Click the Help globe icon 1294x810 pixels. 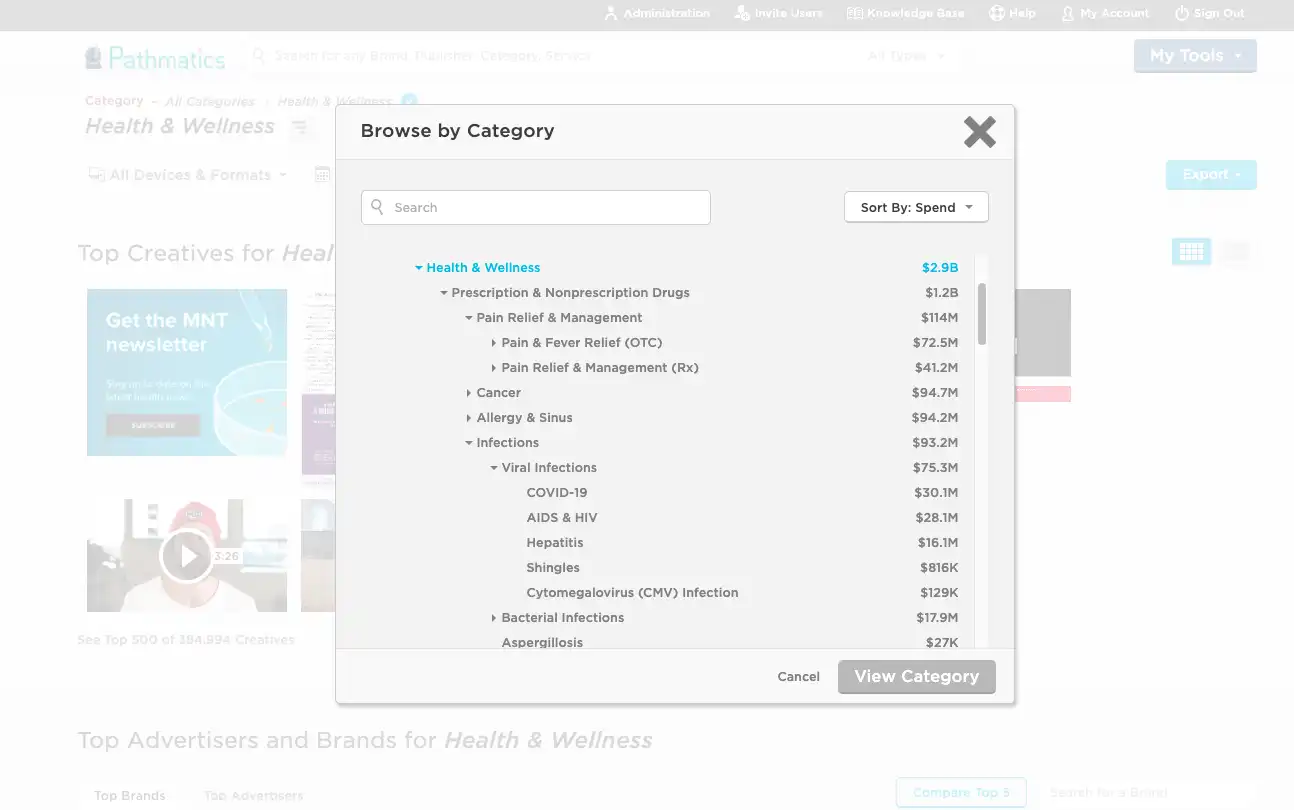click(997, 13)
